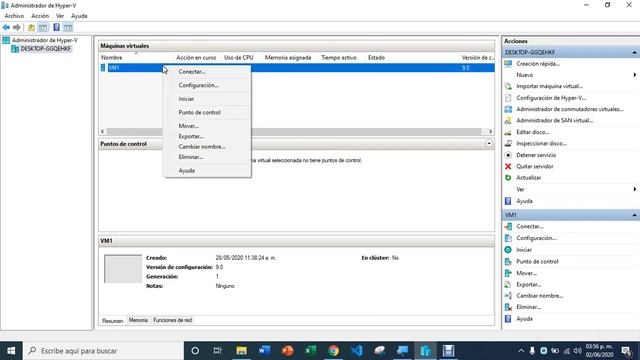The image size is (640, 360).
Task: Click Cambiar nombre icon in Acciones pane
Action: coord(508,296)
